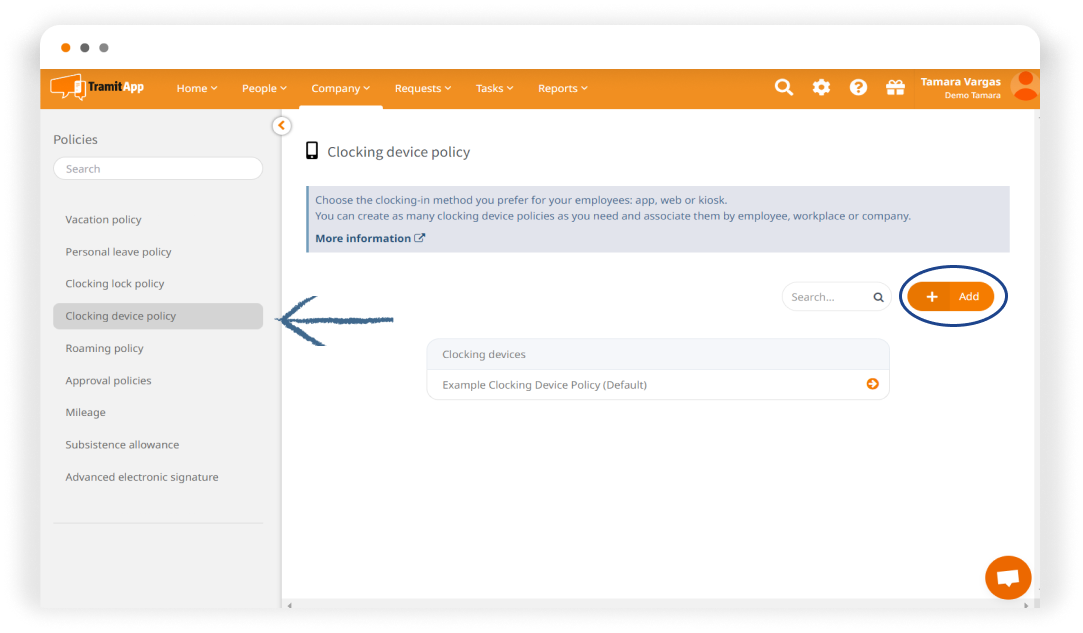The image size is (1083, 633).
Task: Select Roaming policy in sidebar
Action: coord(104,348)
